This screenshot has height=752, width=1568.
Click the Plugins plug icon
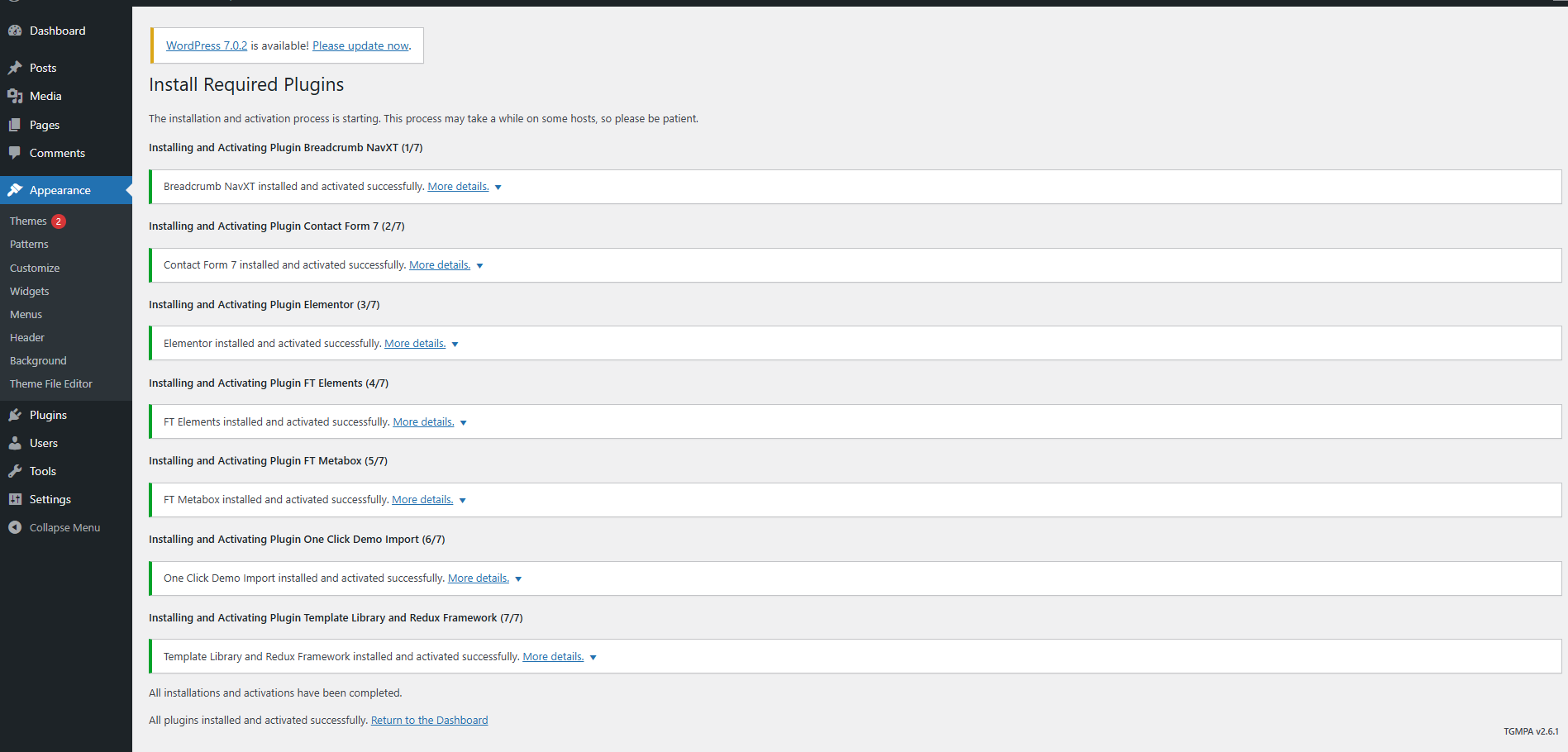15,415
